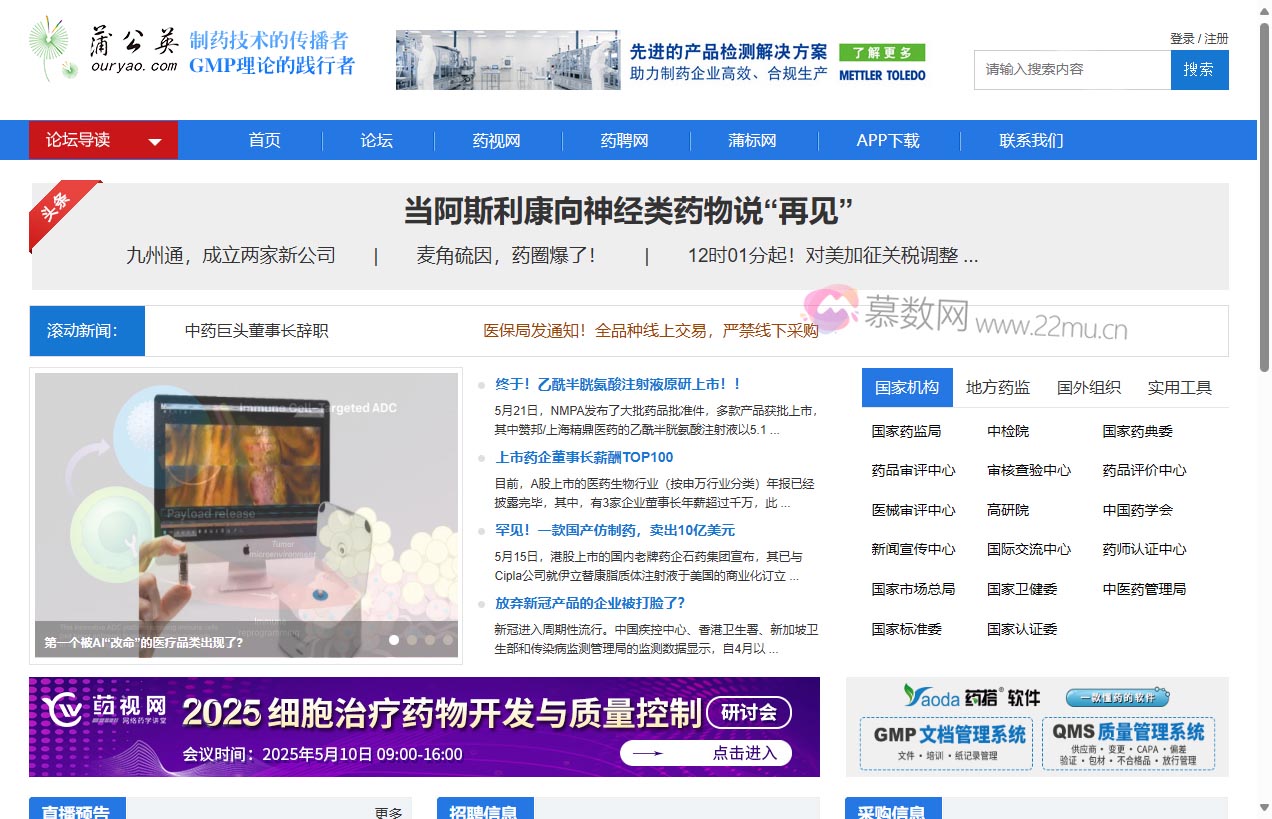Viewport: 1272px width, 819px height.
Task: Open APP下载 in the navigation bar
Action: 888,141
